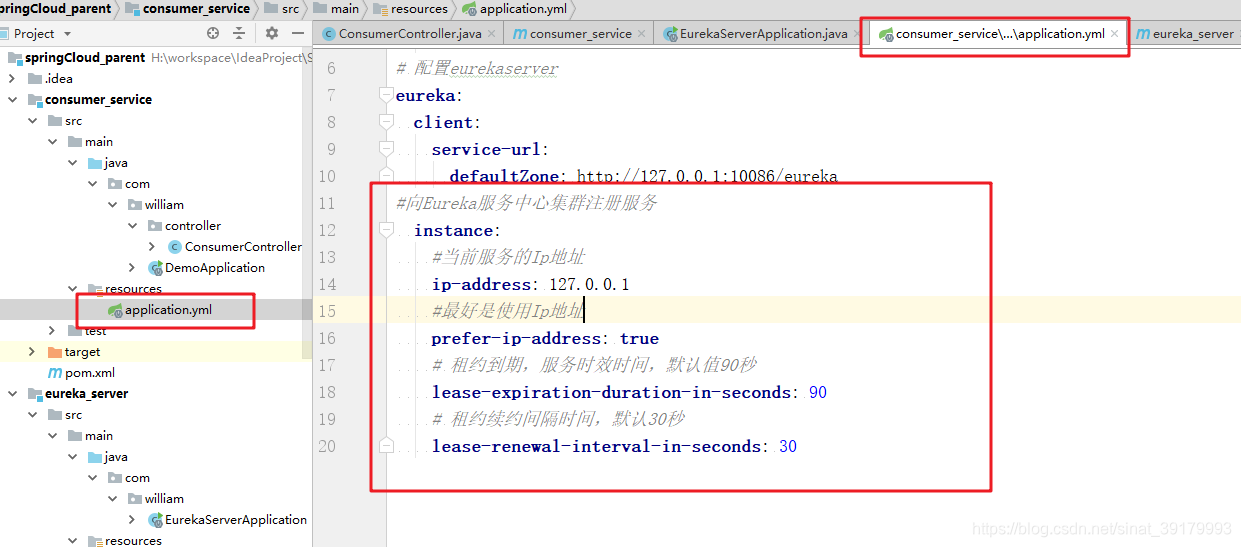Collapse src arrow under consumer_service

click(33, 120)
